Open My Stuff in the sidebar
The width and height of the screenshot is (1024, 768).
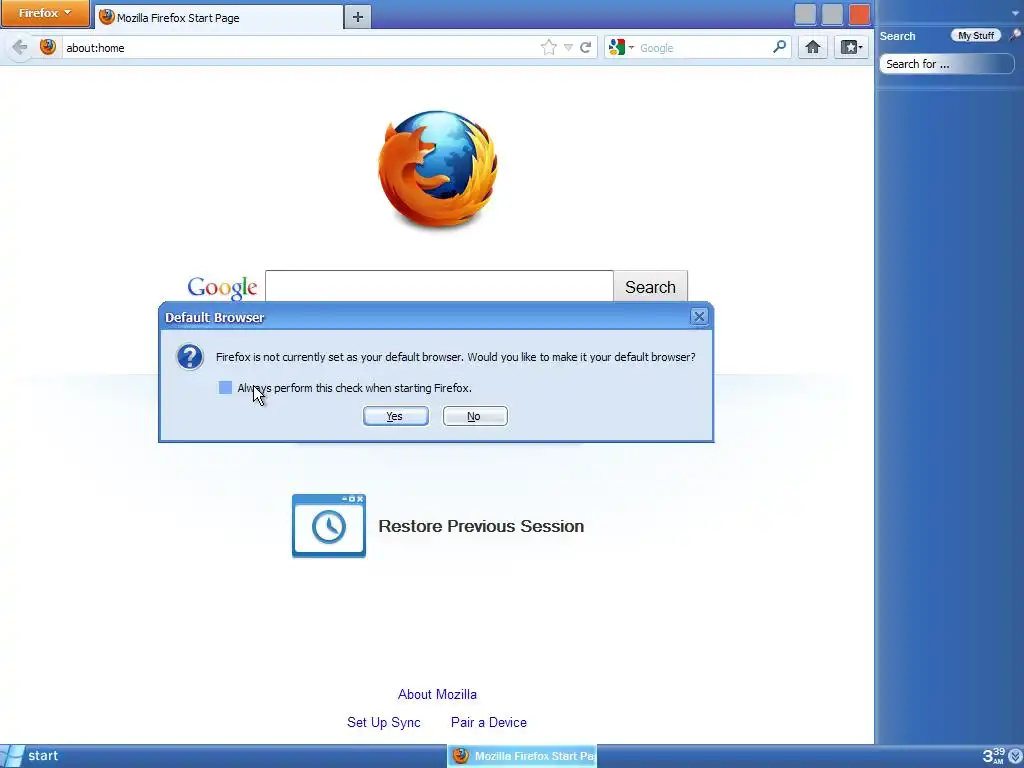pos(976,35)
